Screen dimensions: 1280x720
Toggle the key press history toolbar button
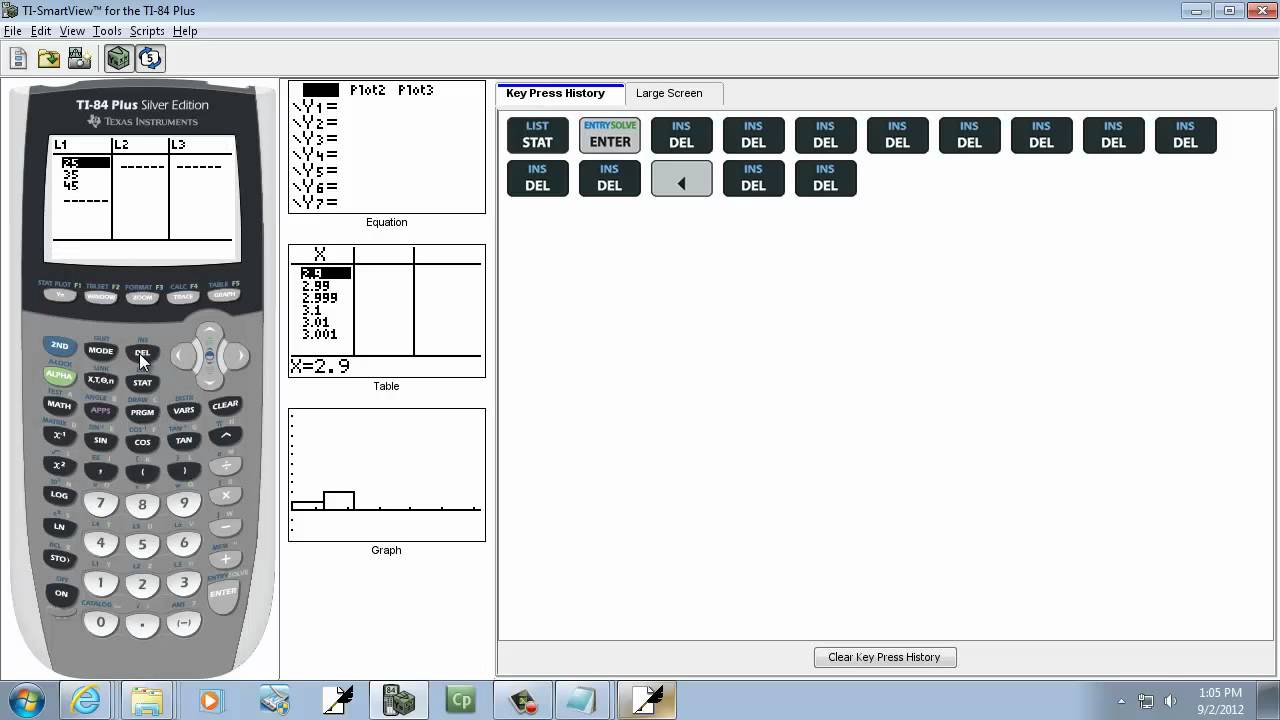coord(150,59)
